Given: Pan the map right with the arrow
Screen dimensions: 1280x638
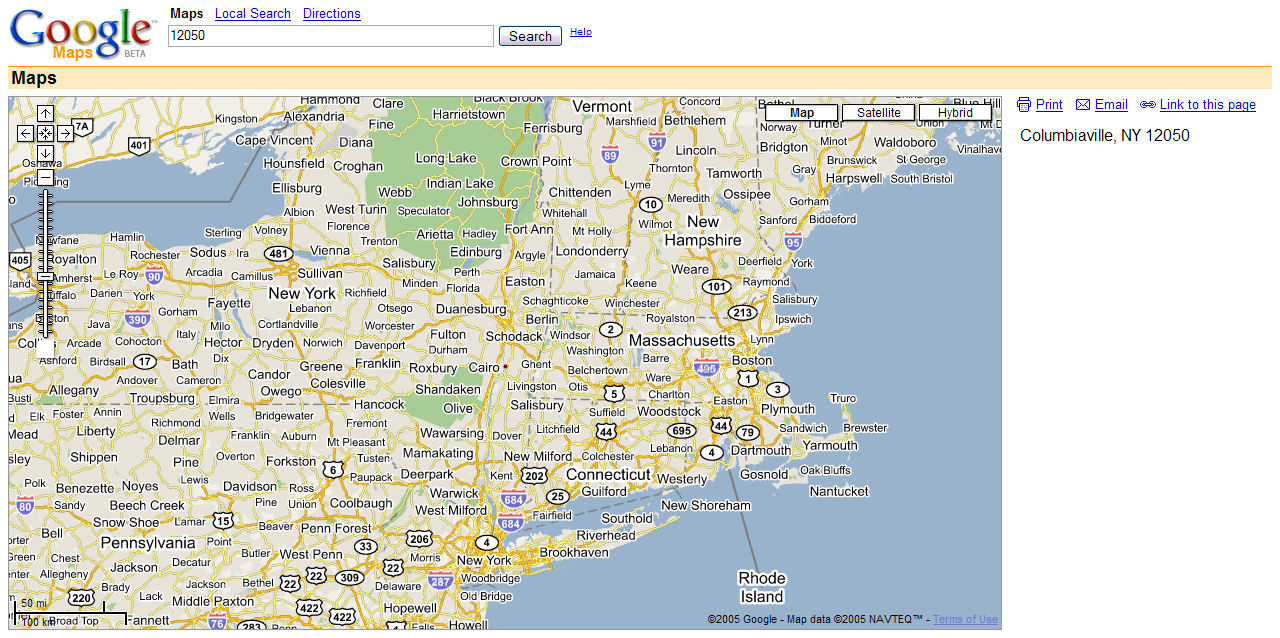Looking at the screenshot, I should [x=65, y=133].
